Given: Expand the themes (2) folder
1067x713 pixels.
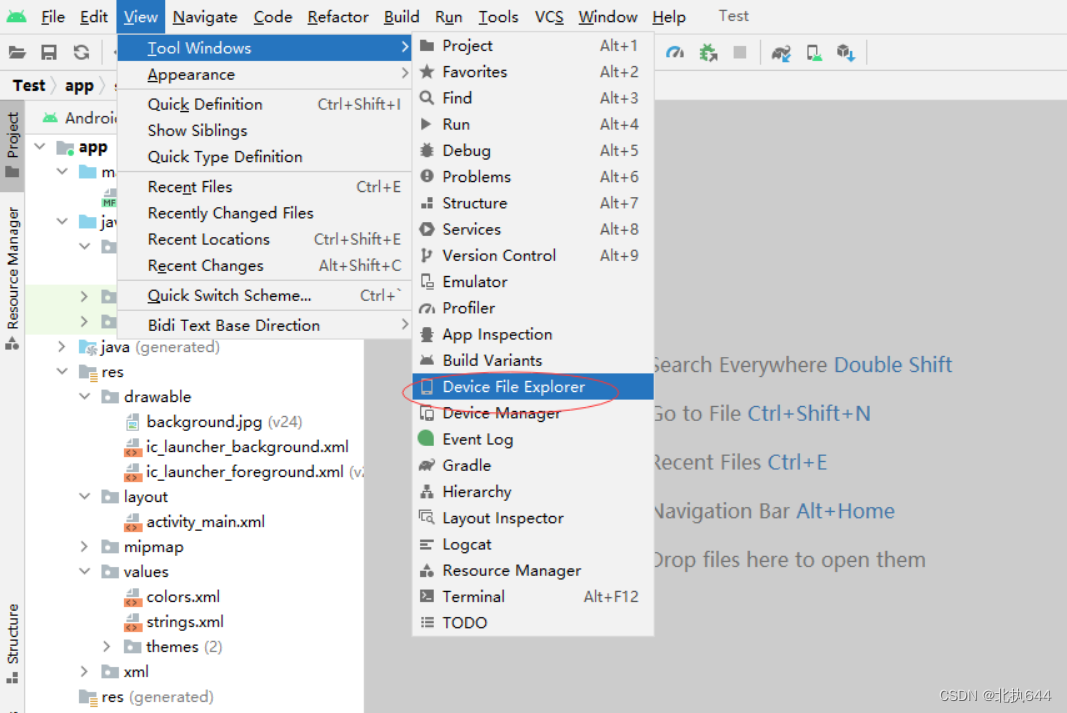Looking at the screenshot, I should pyautogui.click(x=107, y=646).
